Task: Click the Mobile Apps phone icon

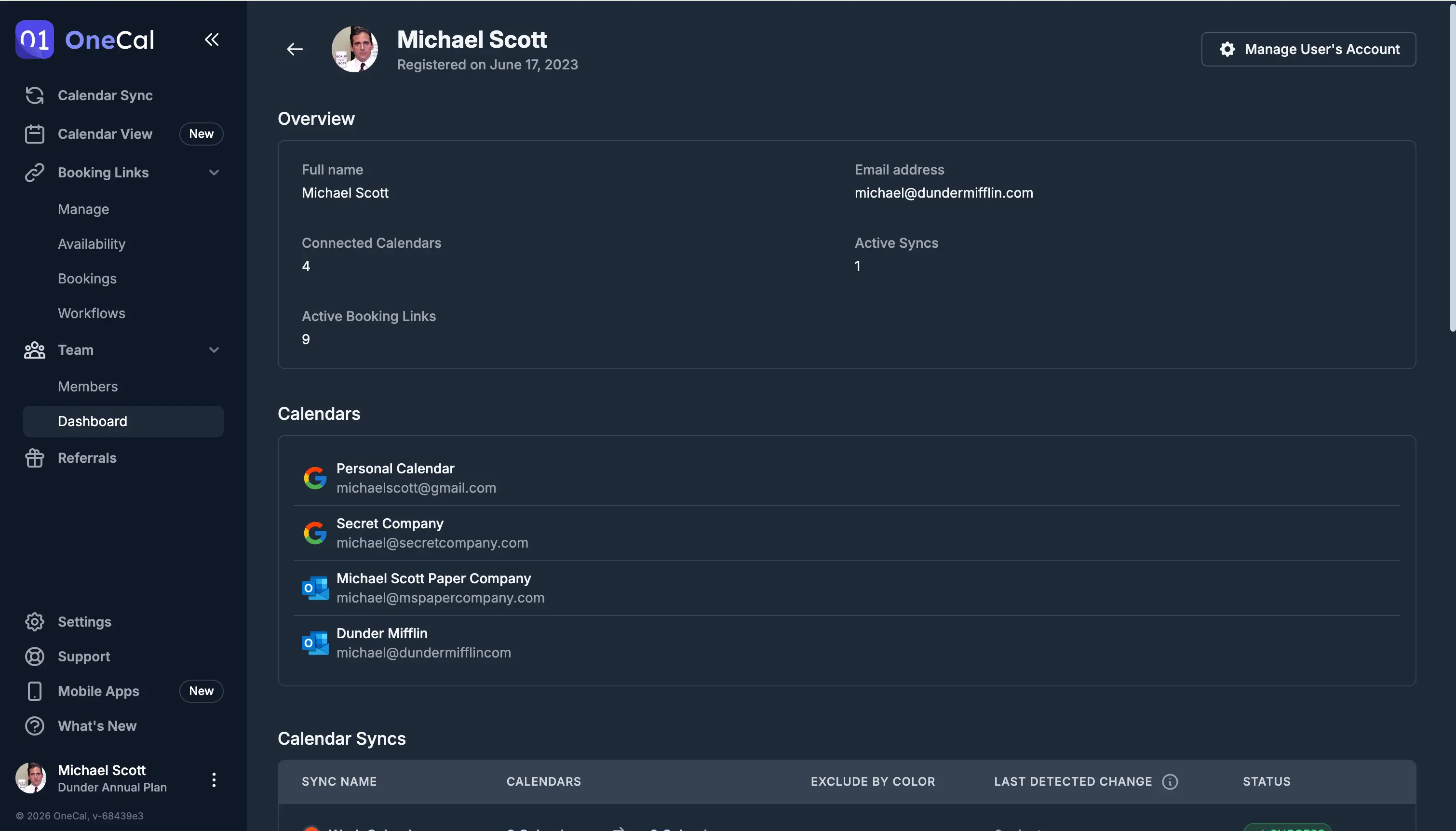Action: coord(34,691)
